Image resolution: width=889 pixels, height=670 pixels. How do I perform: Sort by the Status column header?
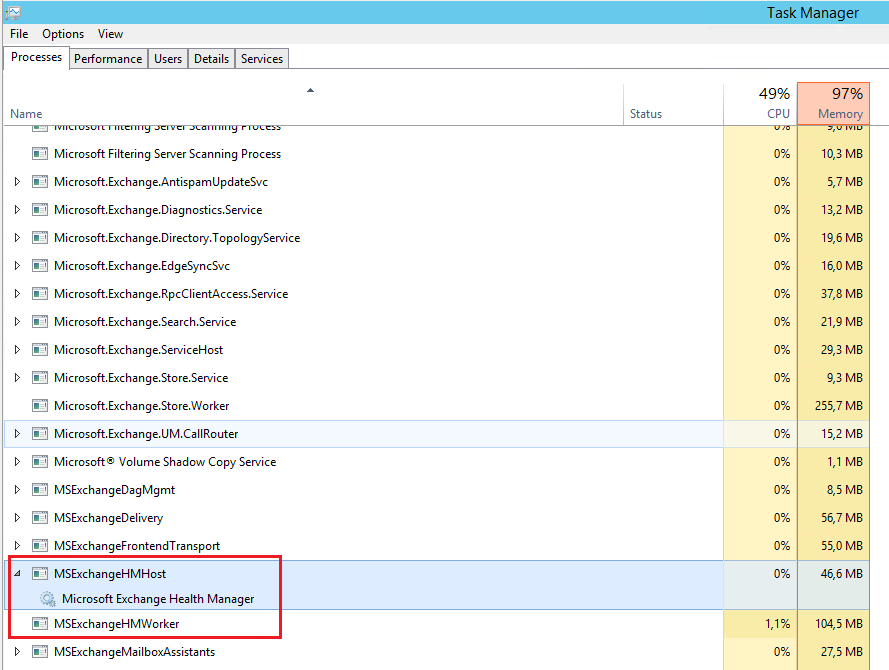click(x=674, y=104)
